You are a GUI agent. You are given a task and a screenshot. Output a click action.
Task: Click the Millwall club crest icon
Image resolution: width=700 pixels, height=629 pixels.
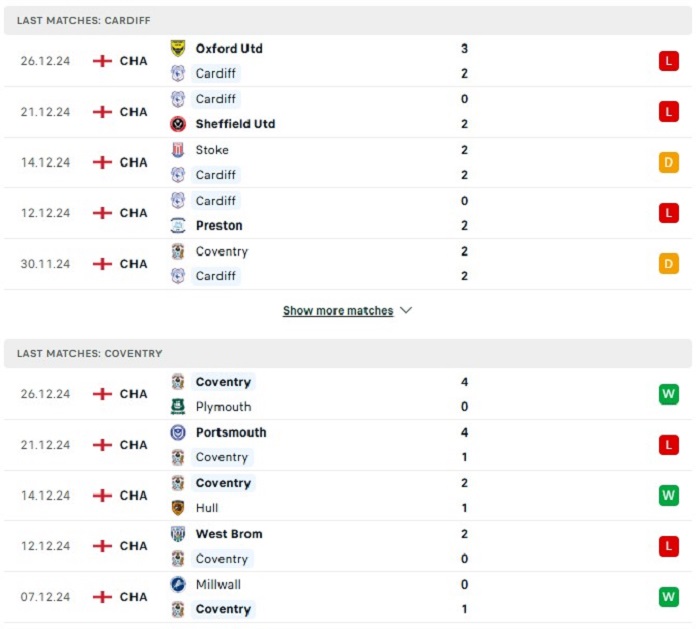[178, 584]
